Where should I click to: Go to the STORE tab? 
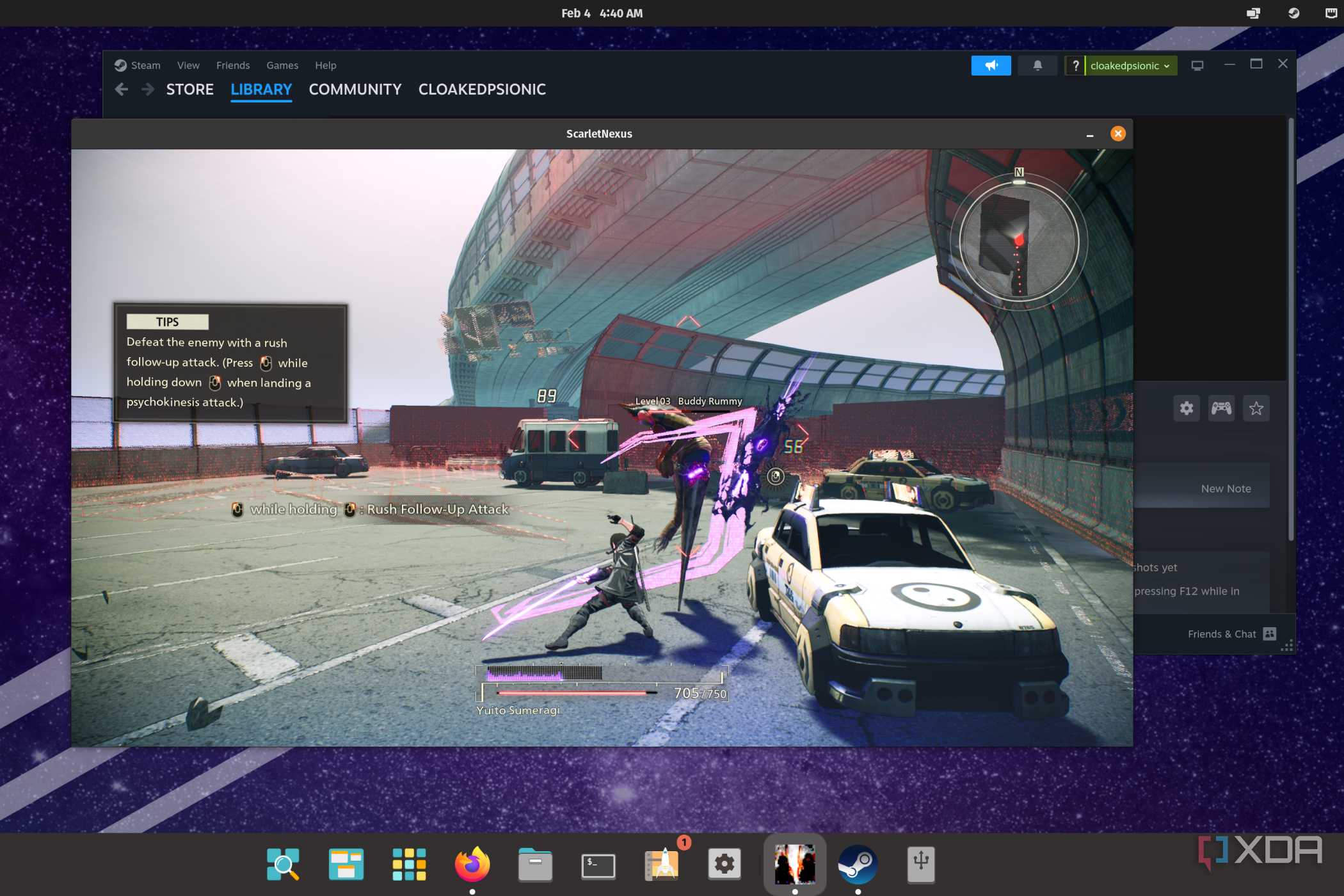[x=189, y=90]
